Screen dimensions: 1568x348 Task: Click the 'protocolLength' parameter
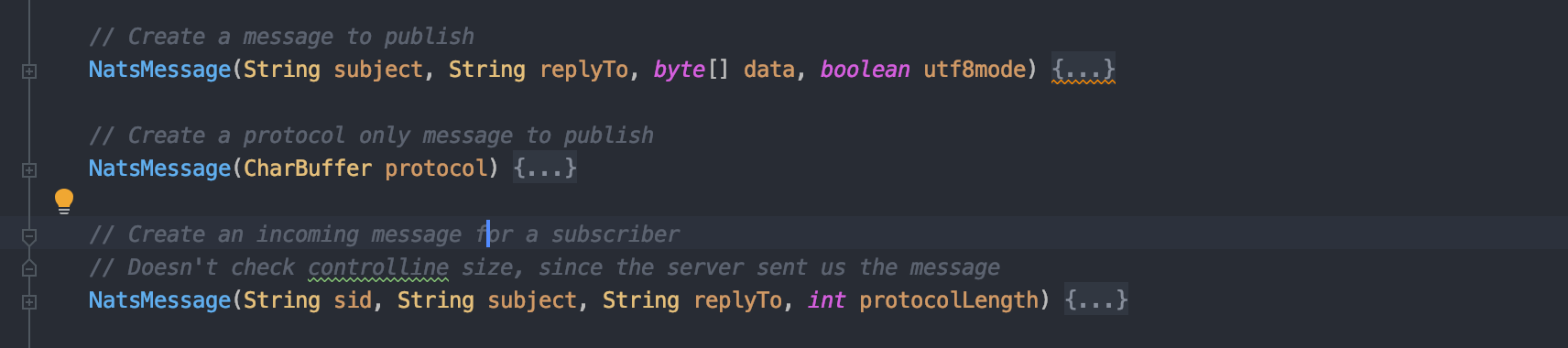coord(949,300)
